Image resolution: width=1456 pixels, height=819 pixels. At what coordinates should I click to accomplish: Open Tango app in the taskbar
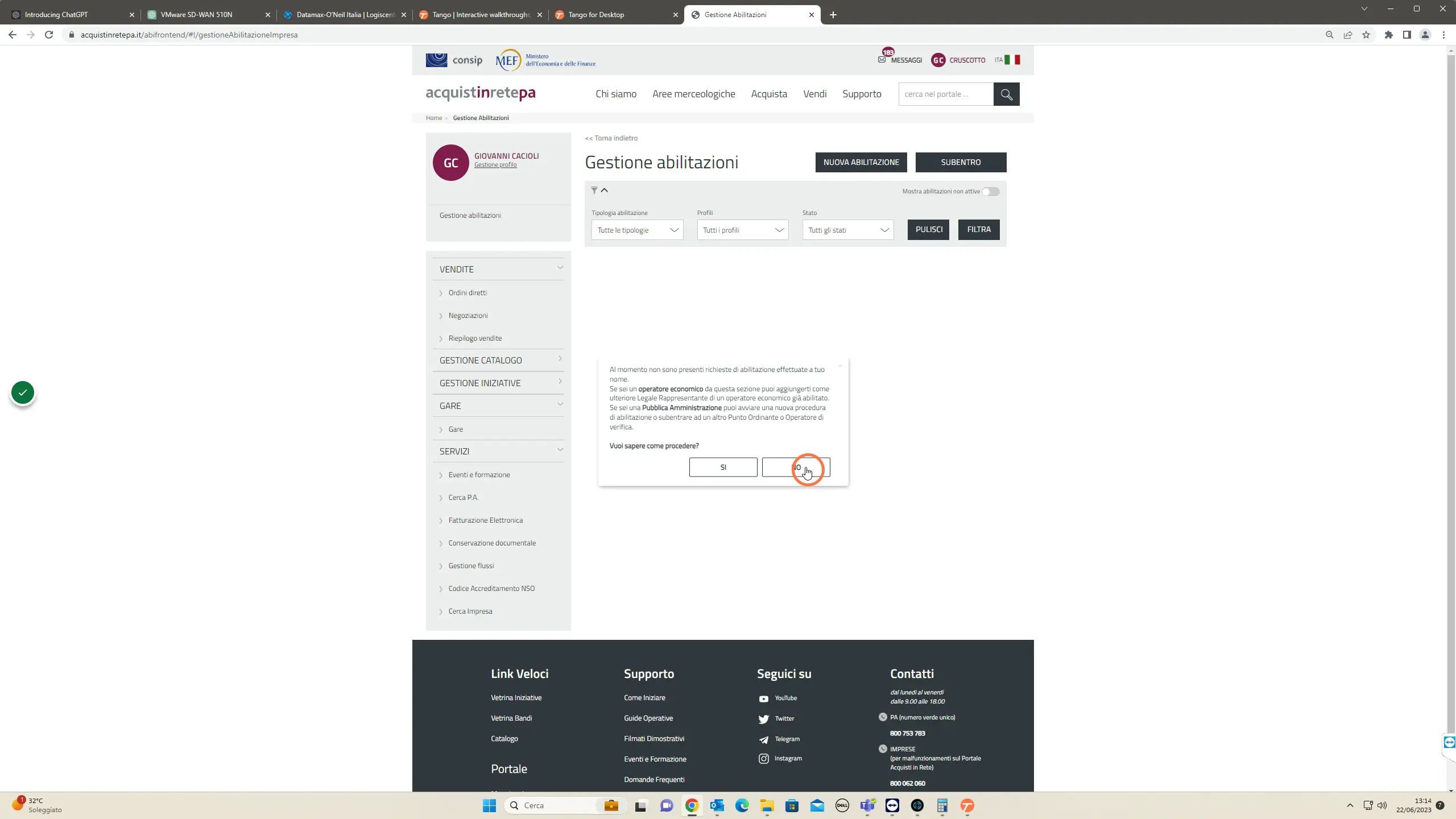pos(967,805)
